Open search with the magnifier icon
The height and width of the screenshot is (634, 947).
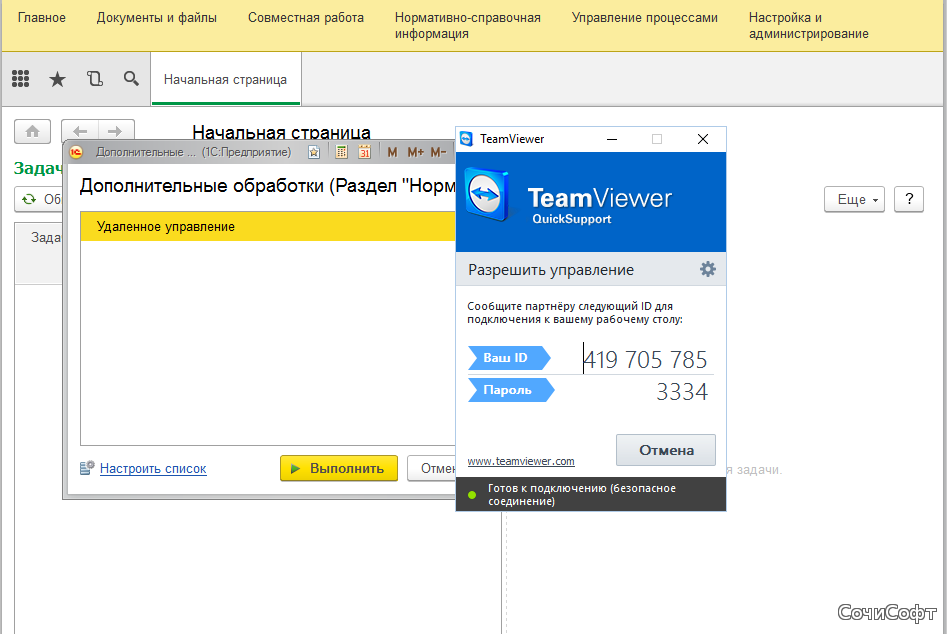click(131, 78)
